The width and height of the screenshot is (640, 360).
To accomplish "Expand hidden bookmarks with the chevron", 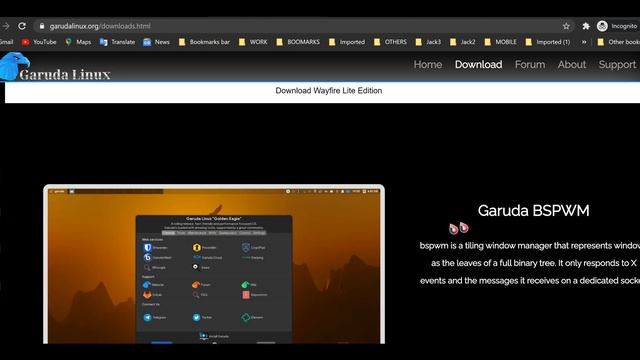I will [584, 42].
